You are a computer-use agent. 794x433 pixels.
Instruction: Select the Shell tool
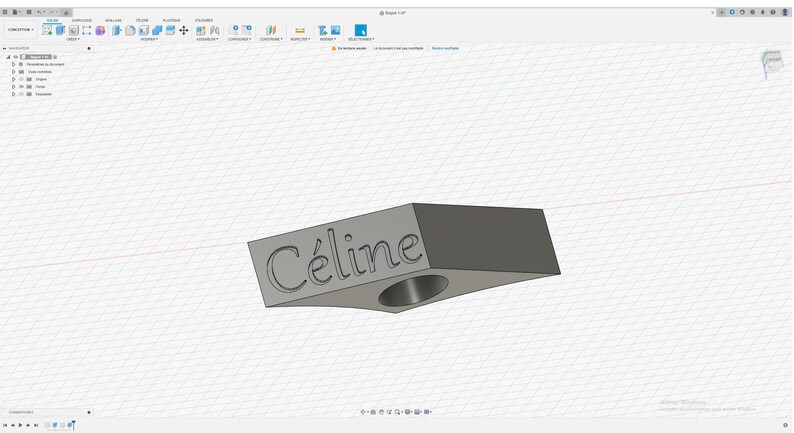click(x=144, y=30)
